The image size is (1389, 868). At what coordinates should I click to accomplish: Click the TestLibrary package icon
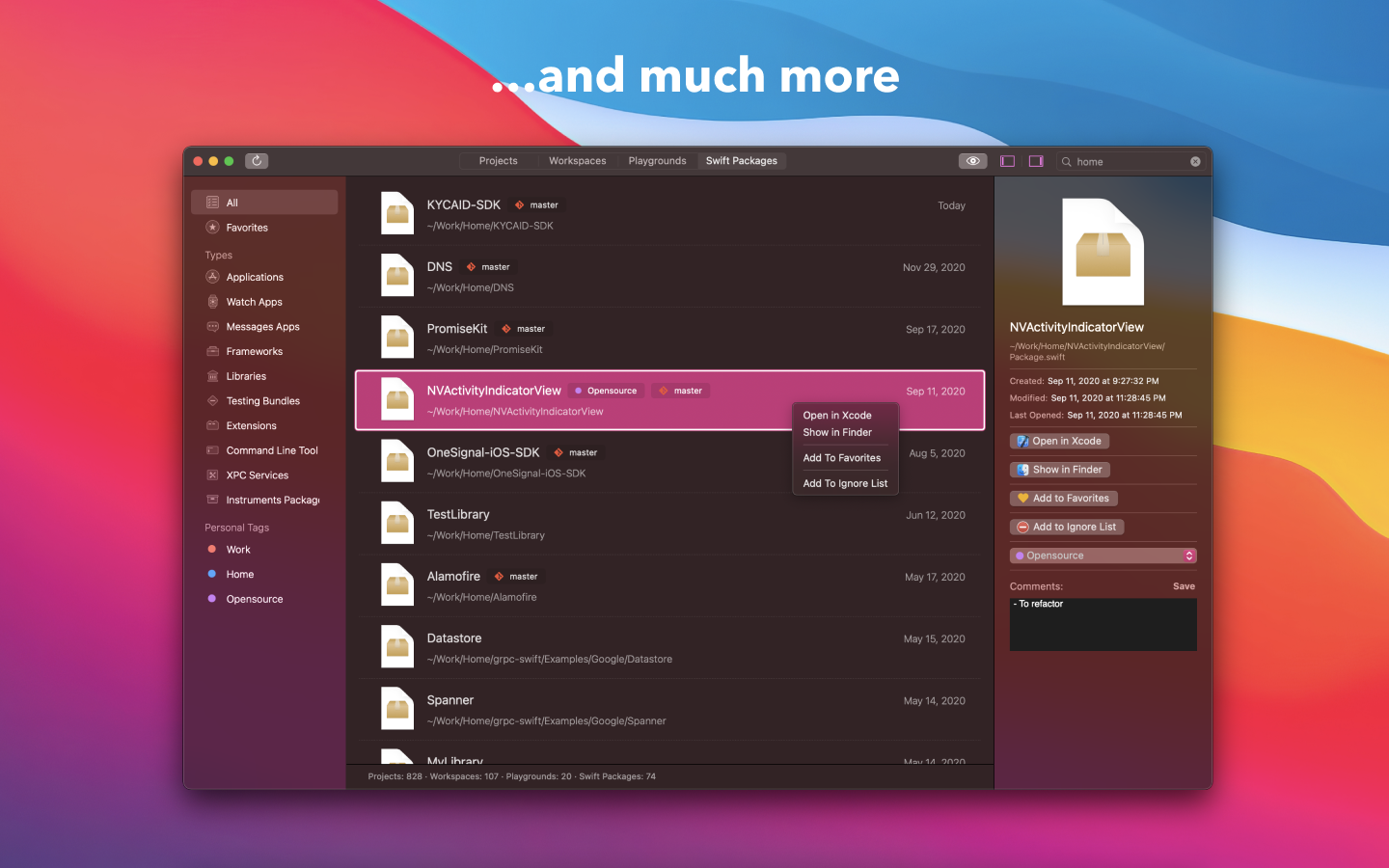point(397,524)
